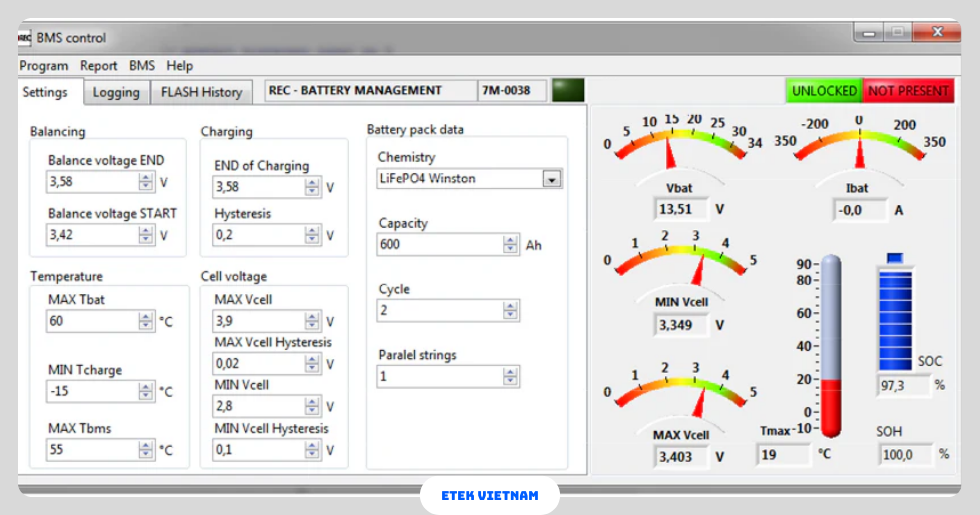Click the MAX Tbat value field

coord(91,322)
